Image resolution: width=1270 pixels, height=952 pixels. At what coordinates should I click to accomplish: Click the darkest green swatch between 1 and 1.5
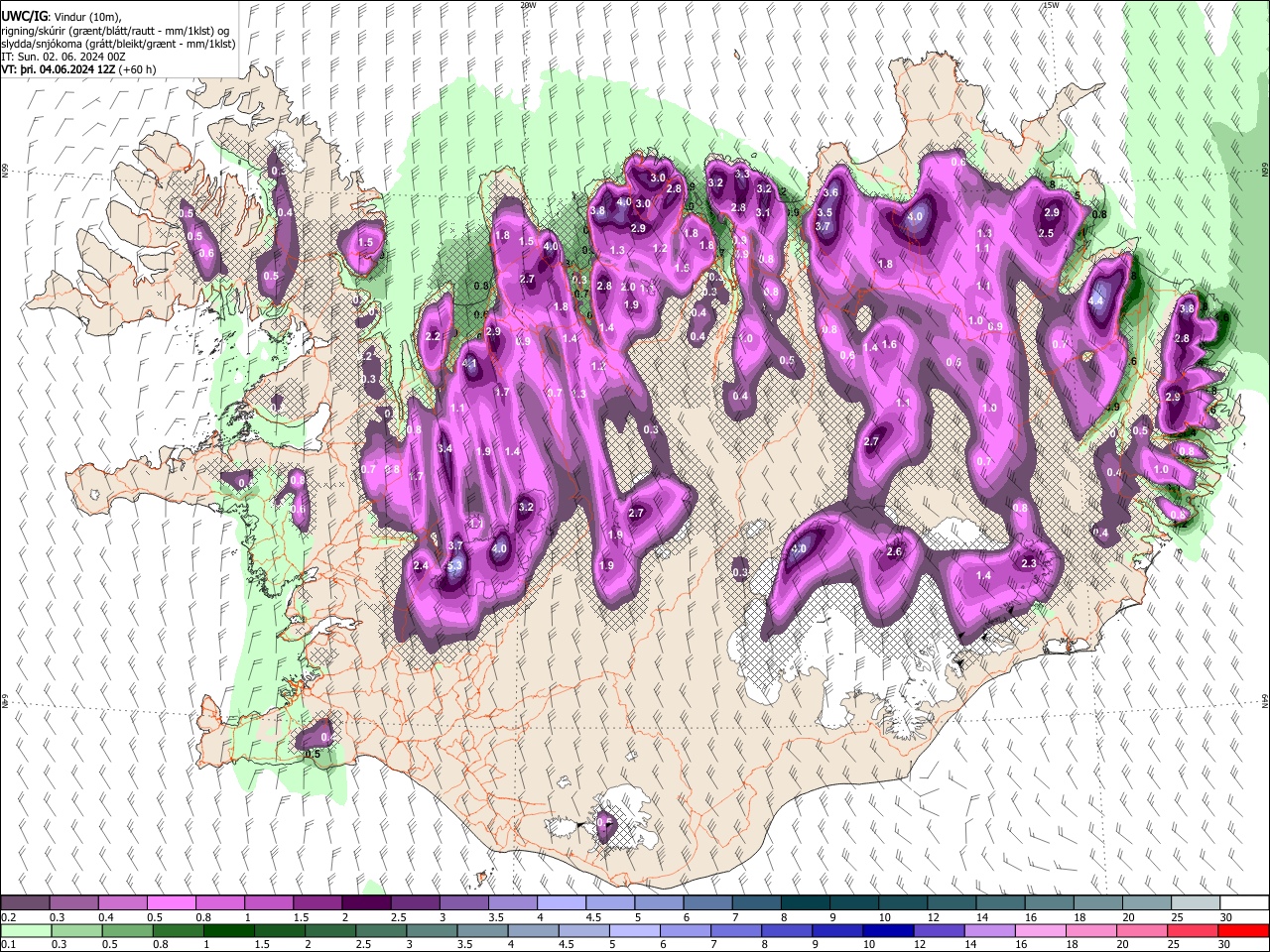click(229, 930)
